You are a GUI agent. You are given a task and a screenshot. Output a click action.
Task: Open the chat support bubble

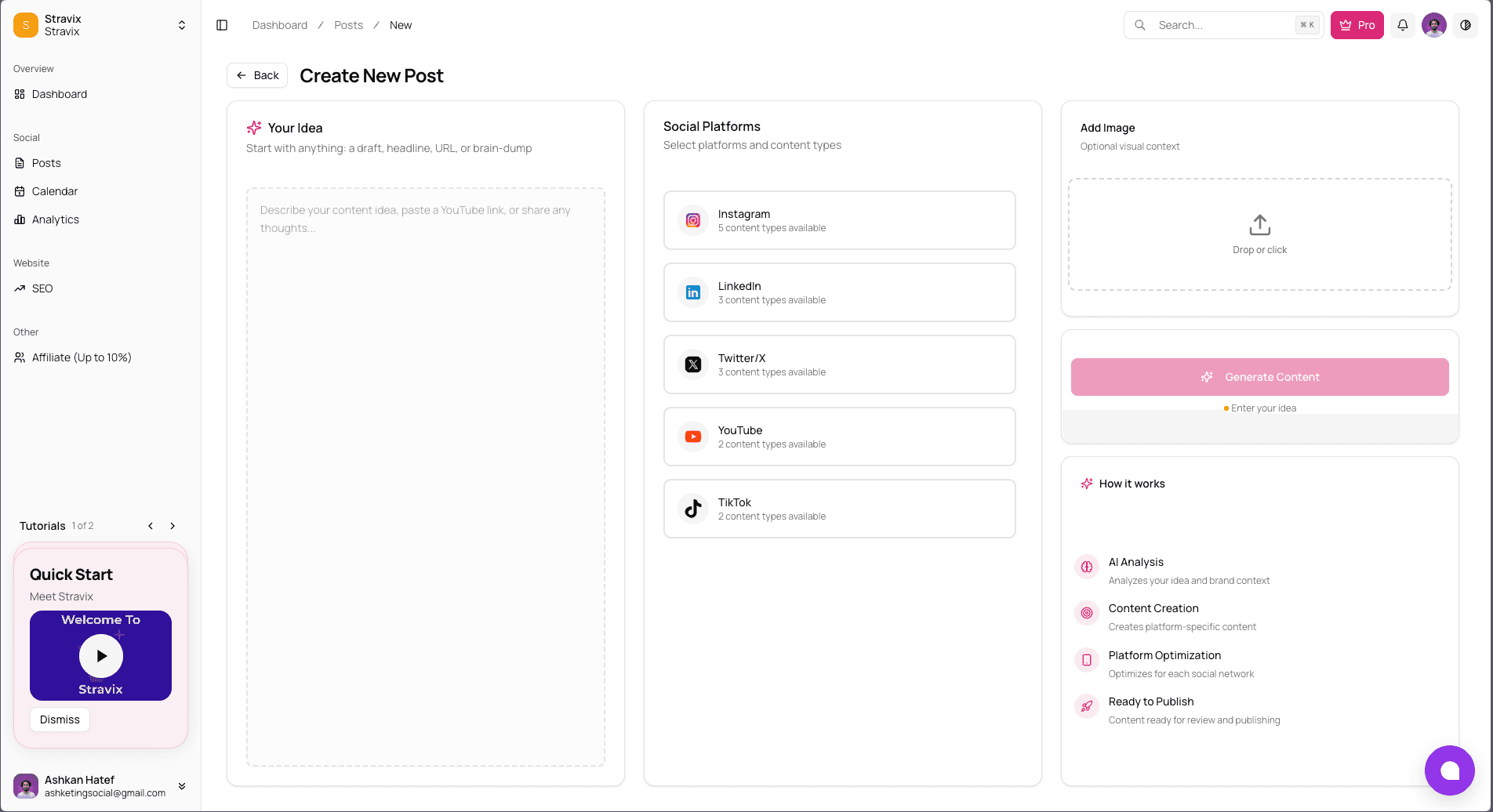(x=1449, y=770)
